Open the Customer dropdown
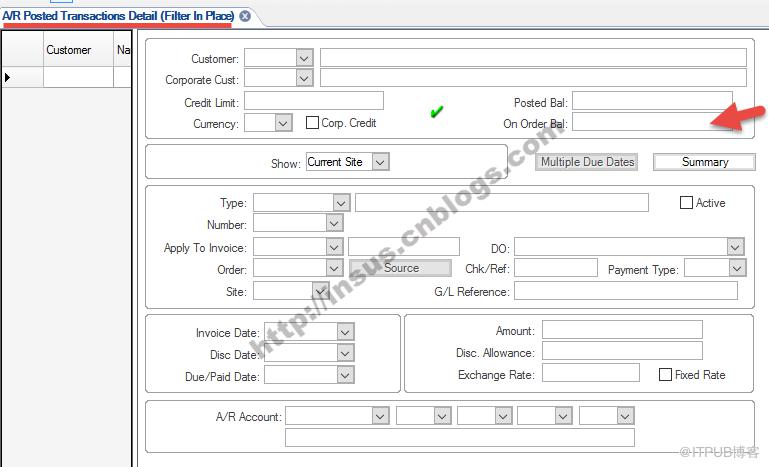Viewport: 769px width, 467px height. pyautogui.click(x=304, y=58)
